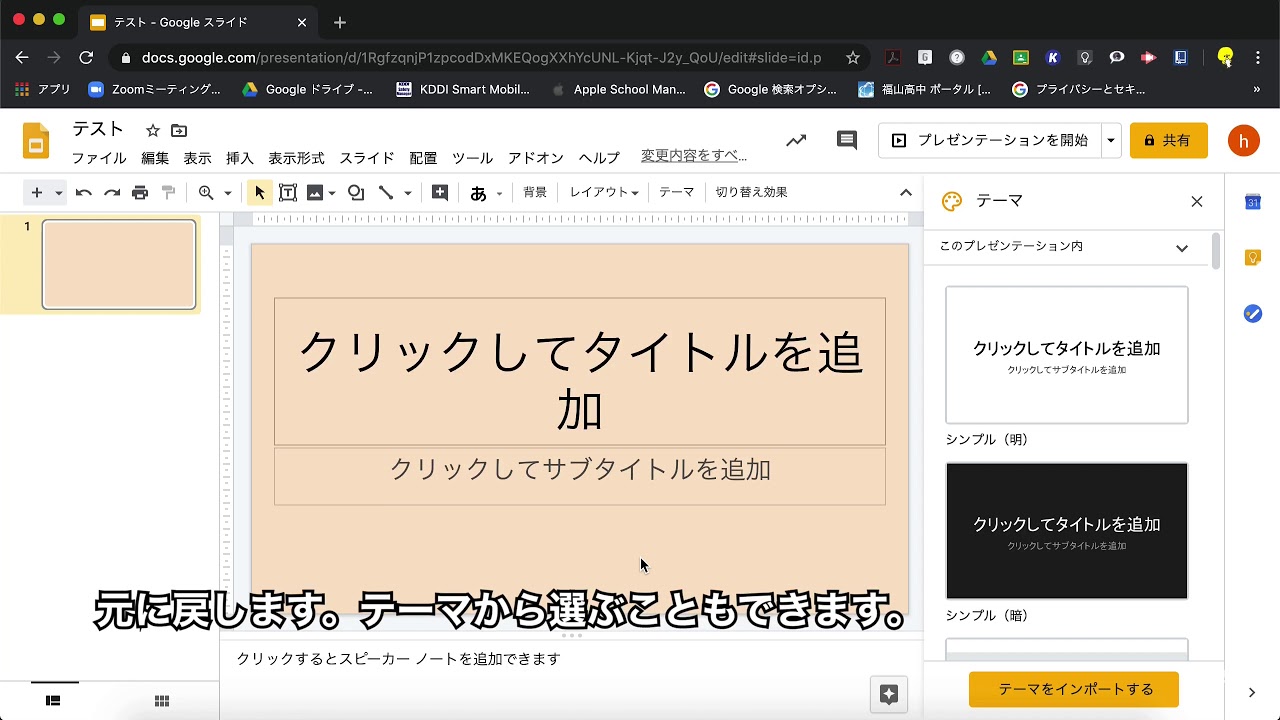The height and width of the screenshot is (720, 1280).
Task: Switch to grid view icon
Action: 162,701
